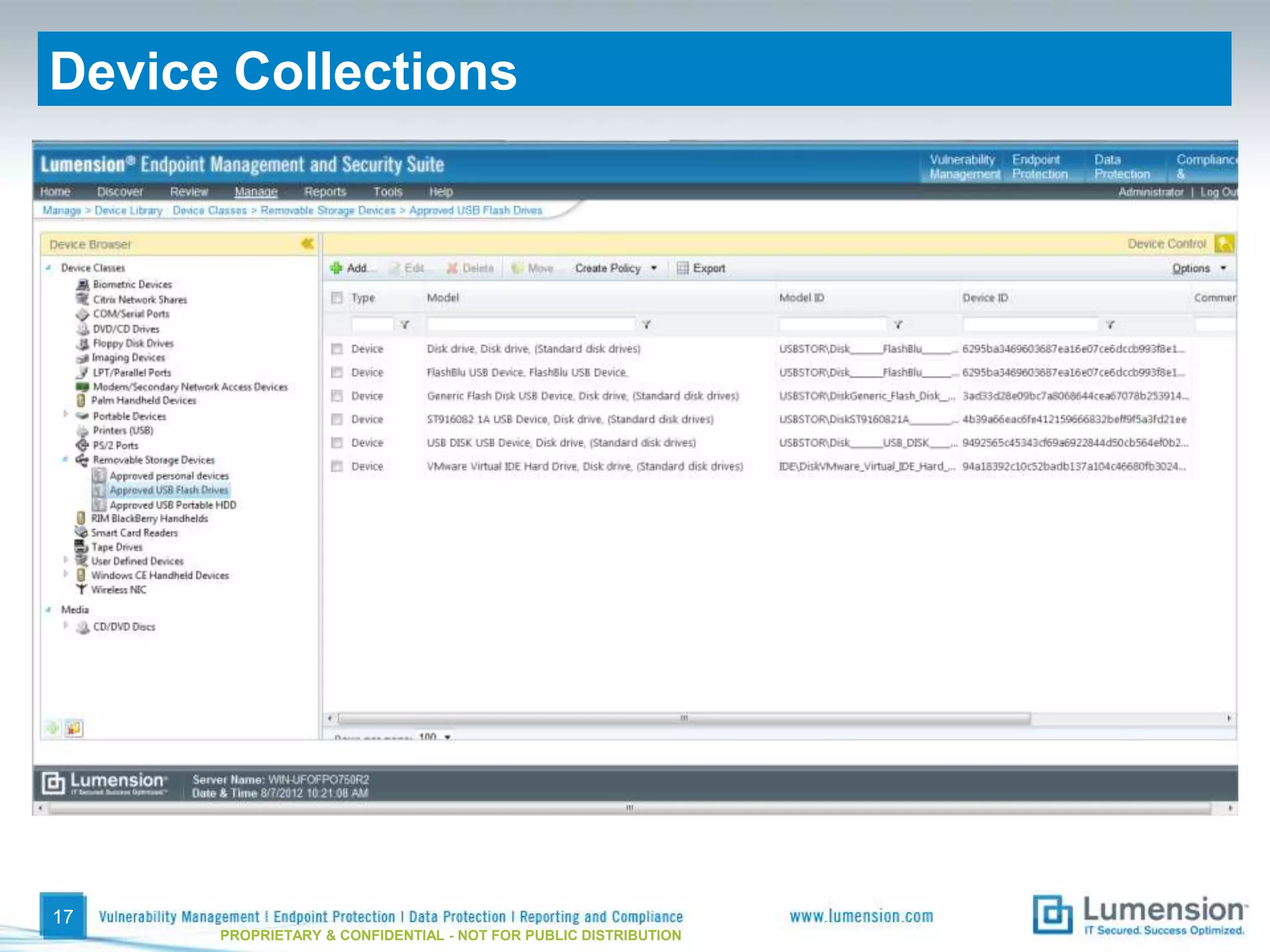1270x952 pixels.
Task: Open the Manage menu
Action: (x=255, y=192)
